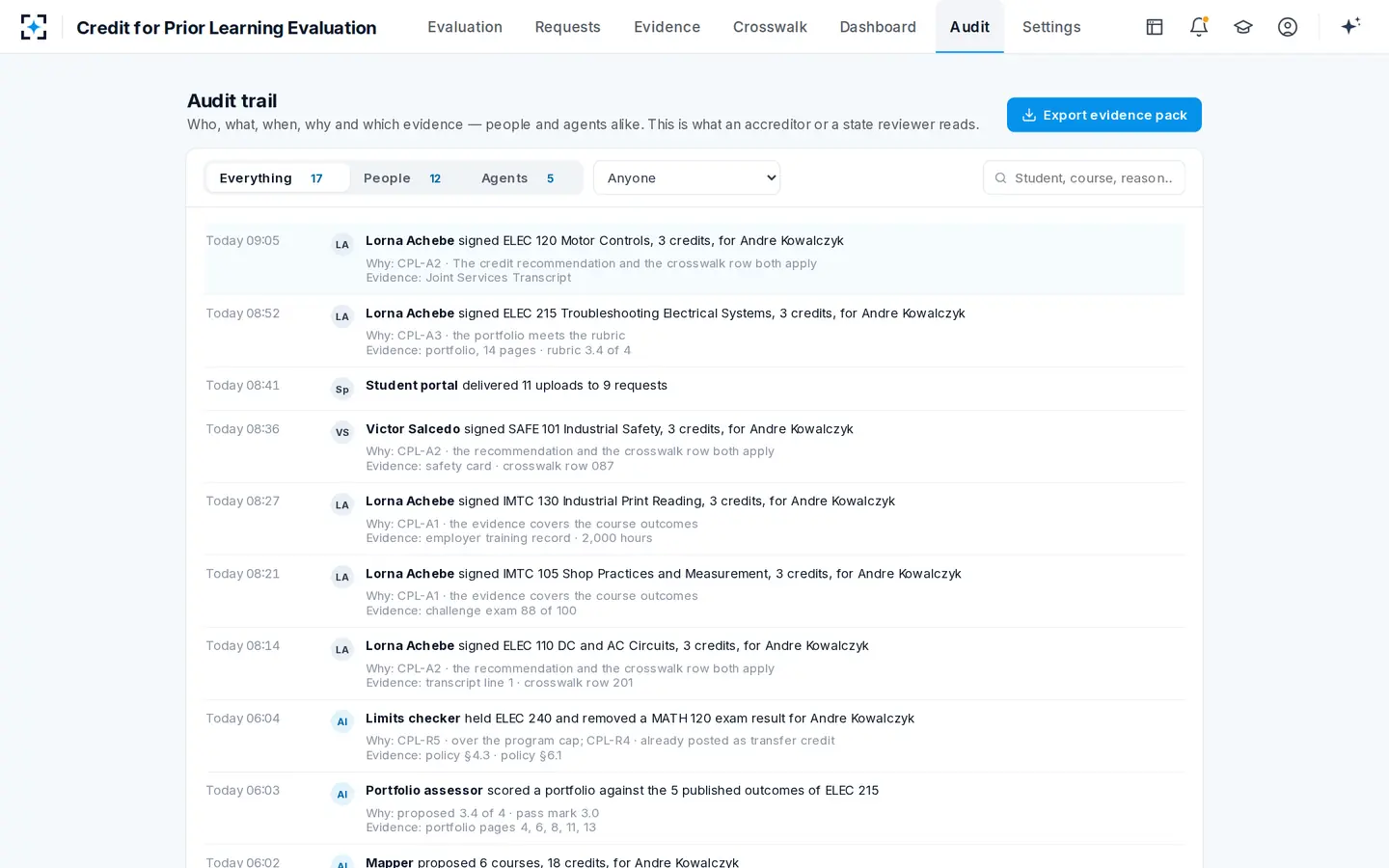Go to the Settings tab
Screen dimensions: 1389x868
1051,27
